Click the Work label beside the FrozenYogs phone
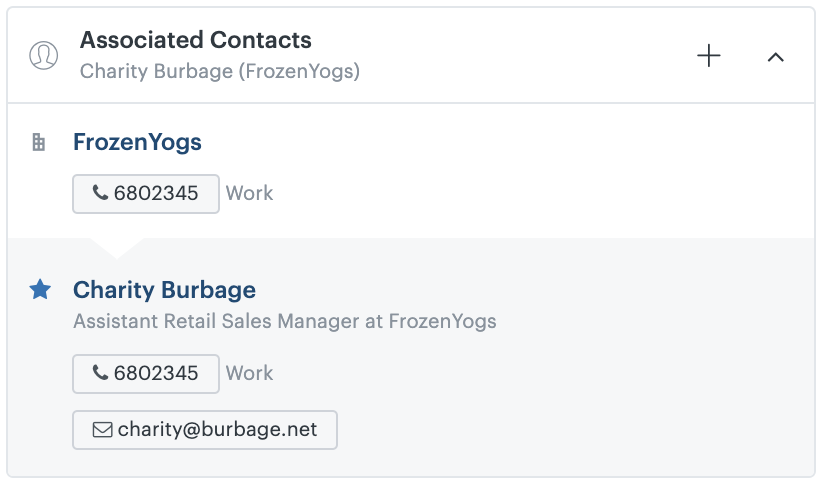Viewport: 822px width, 484px height. [x=250, y=193]
